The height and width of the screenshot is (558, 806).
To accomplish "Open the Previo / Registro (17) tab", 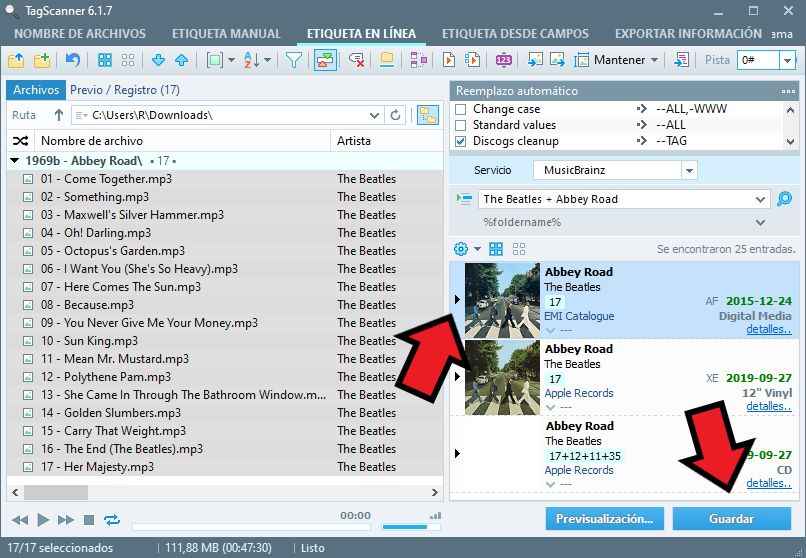I will coord(125,90).
